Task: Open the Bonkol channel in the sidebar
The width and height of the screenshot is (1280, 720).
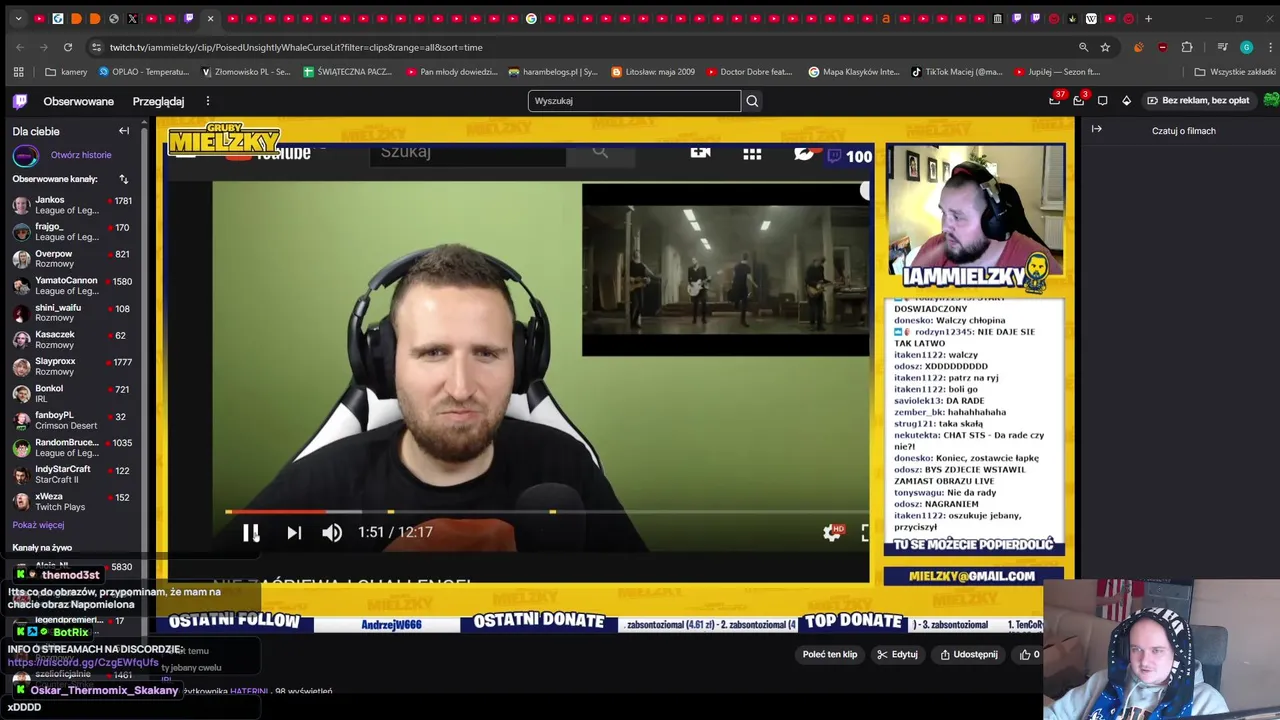Action: coord(72,394)
